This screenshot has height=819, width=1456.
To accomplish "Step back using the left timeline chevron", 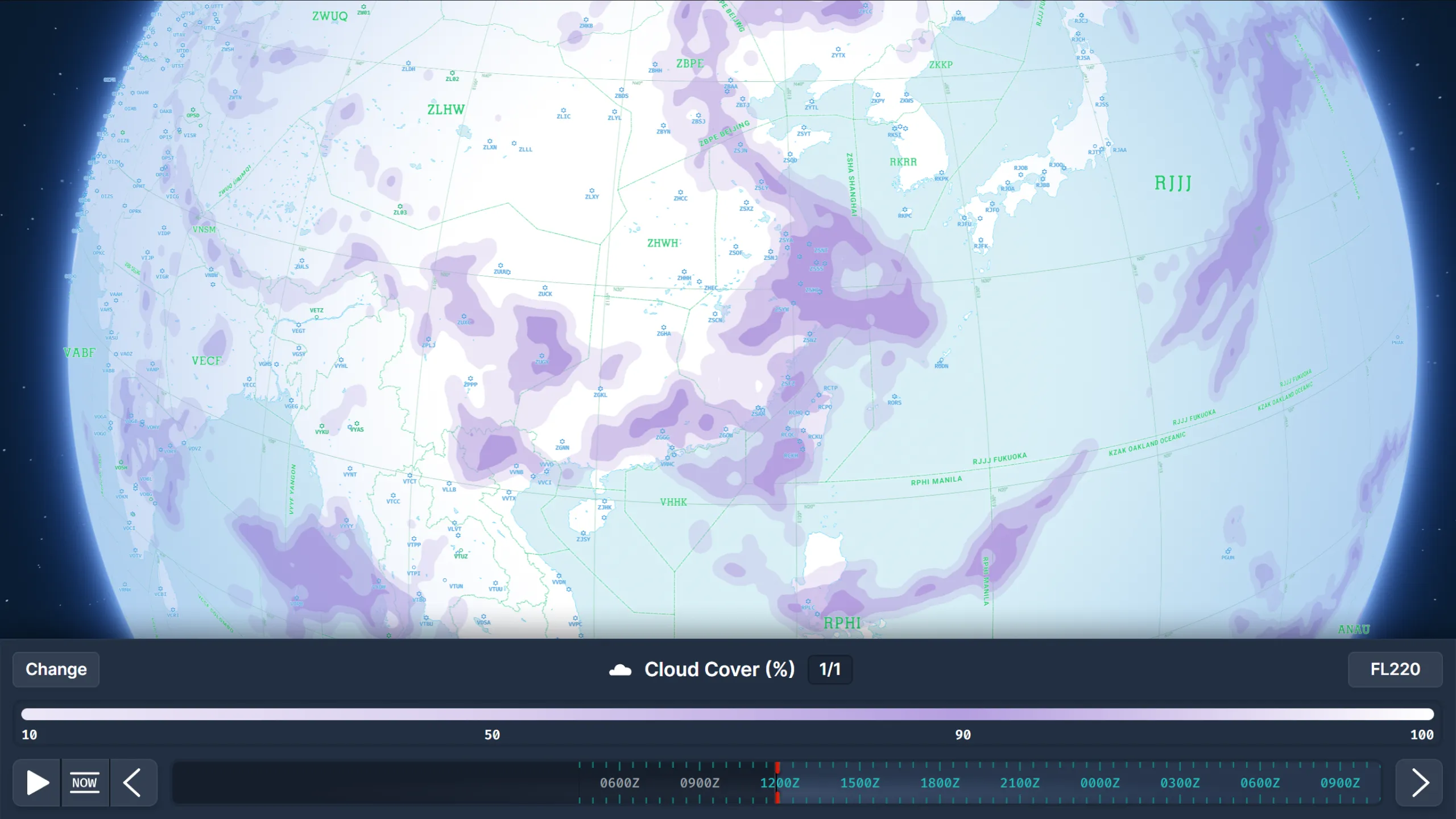I will click(x=133, y=783).
